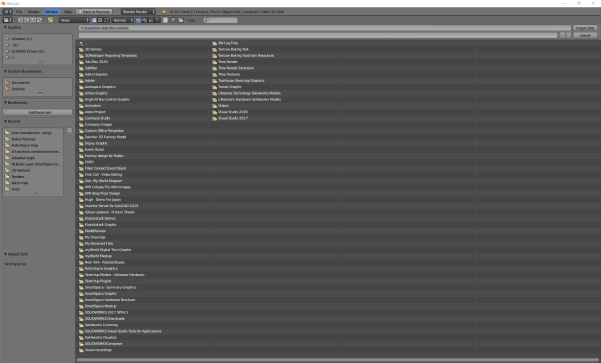The image size is (601, 363).
Task: Collapse the Recent panel
Action: point(5,122)
